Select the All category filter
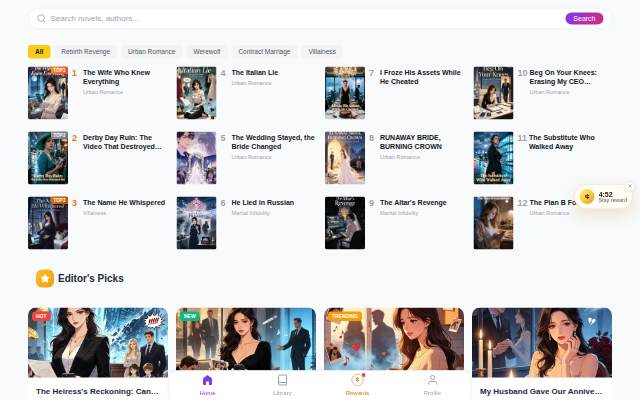Screen dimensions: 640x400 pyautogui.click(x=39, y=51)
